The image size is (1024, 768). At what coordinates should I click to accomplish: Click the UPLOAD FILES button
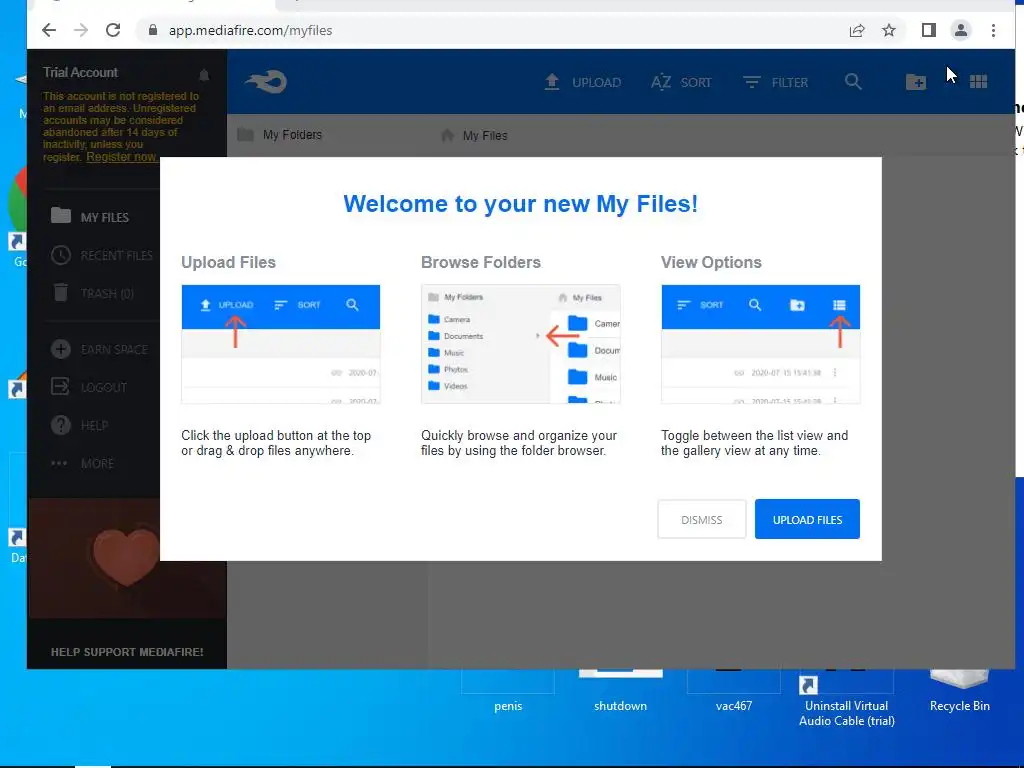807,519
